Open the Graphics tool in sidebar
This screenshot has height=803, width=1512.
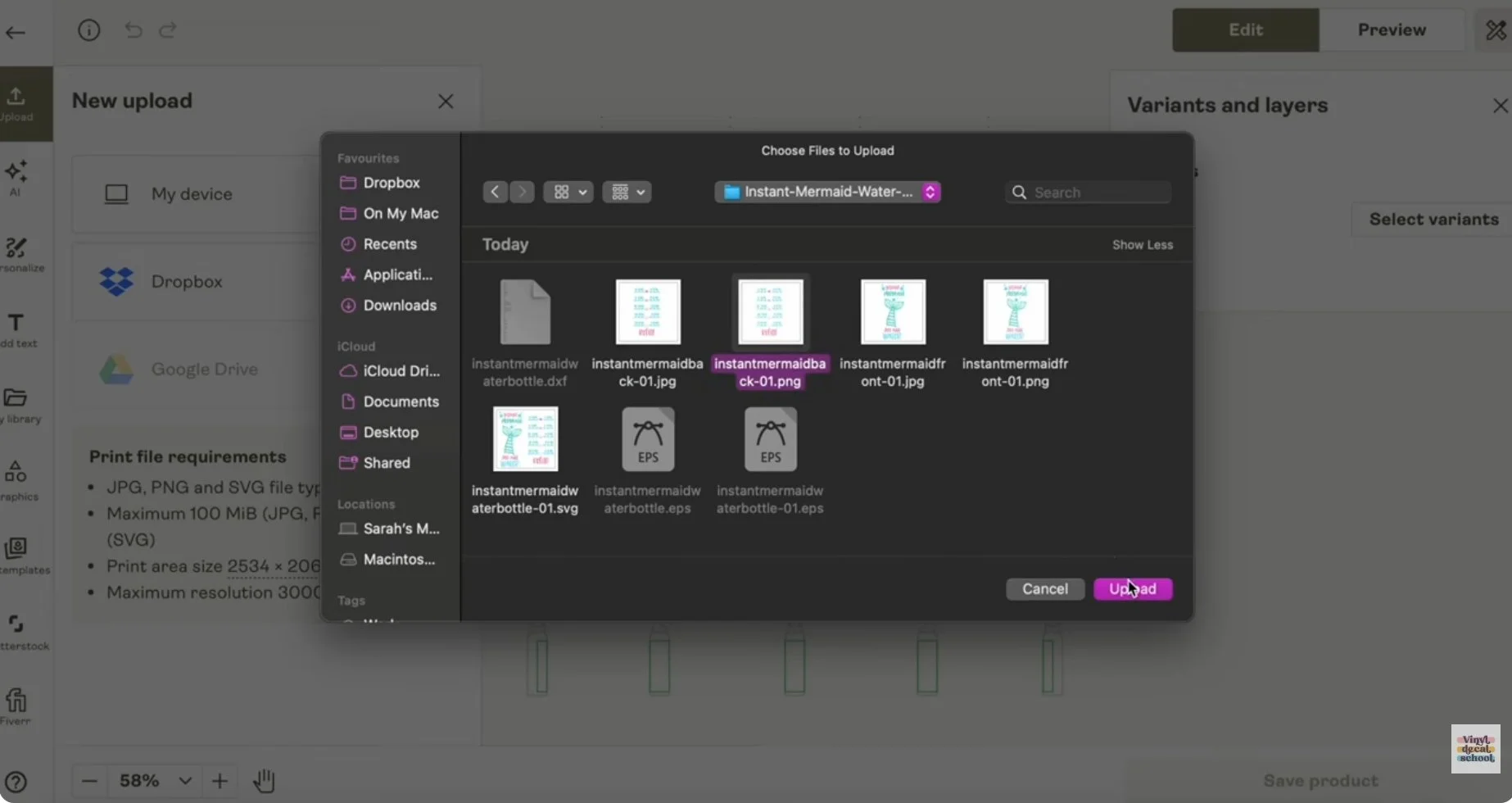(x=16, y=481)
